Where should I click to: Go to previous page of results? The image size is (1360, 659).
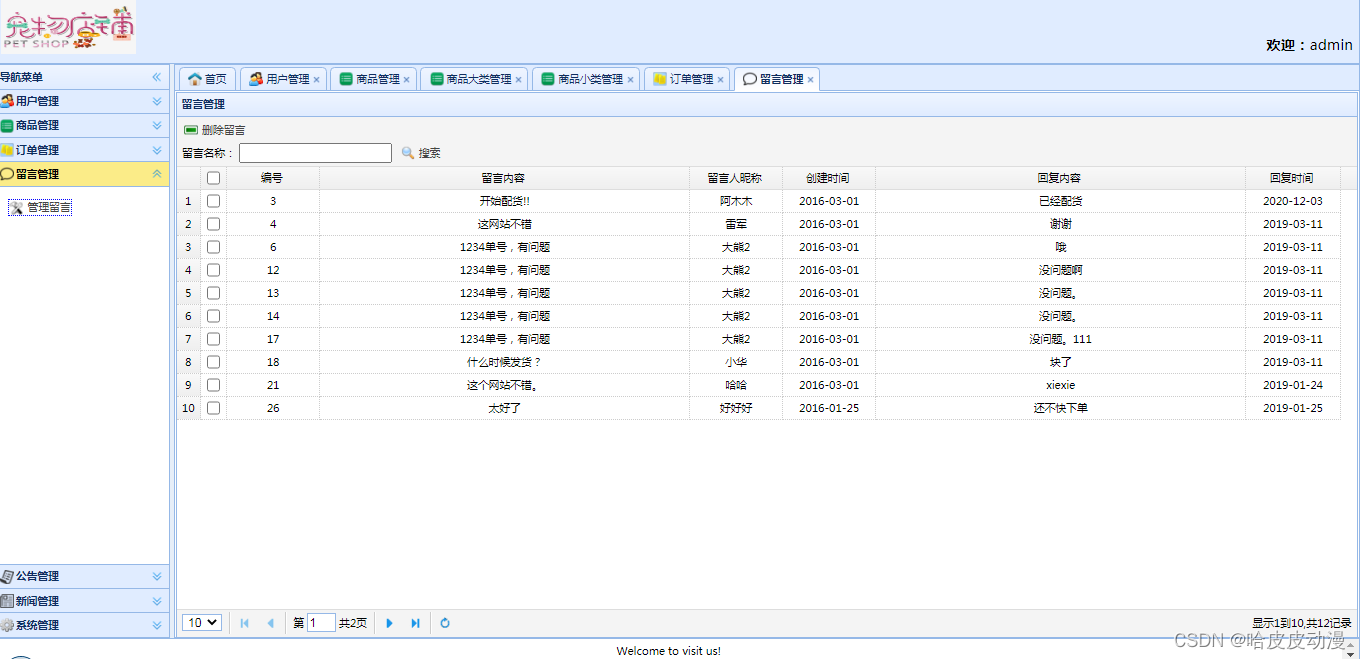click(x=270, y=623)
